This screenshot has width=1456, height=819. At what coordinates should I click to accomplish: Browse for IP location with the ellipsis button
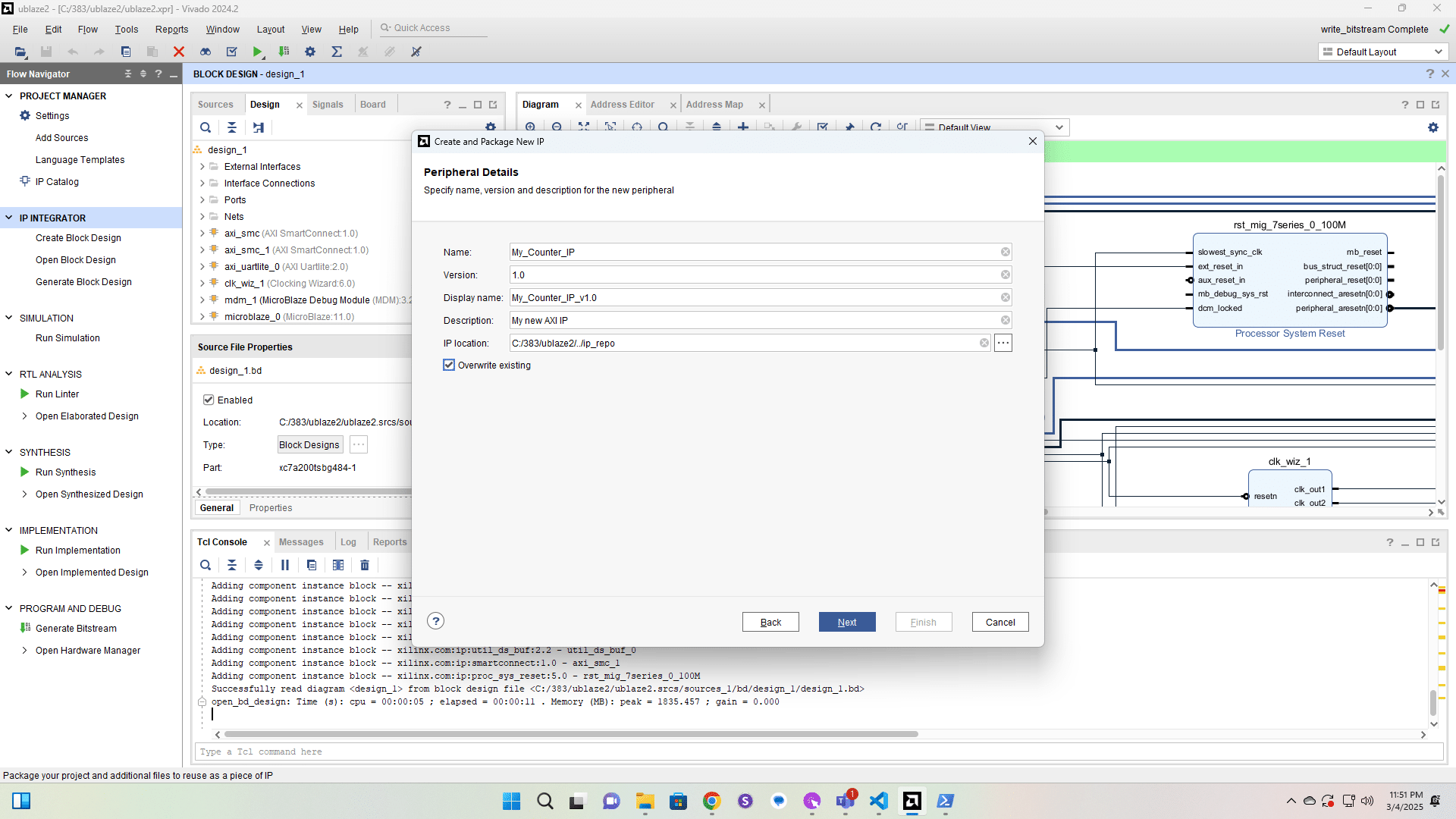coord(1003,343)
